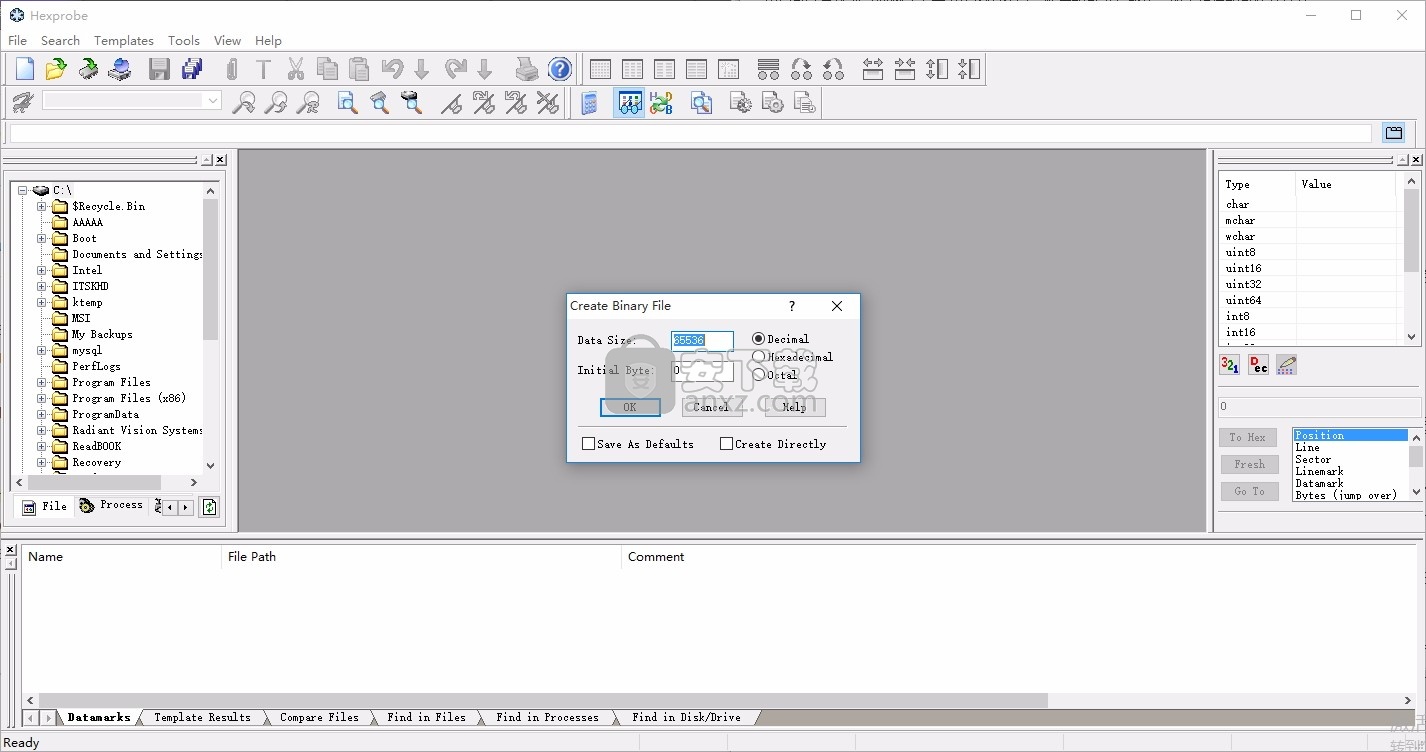Click the Open file folder icon
The image size is (1426, 752).
click(x=56, y=69)
